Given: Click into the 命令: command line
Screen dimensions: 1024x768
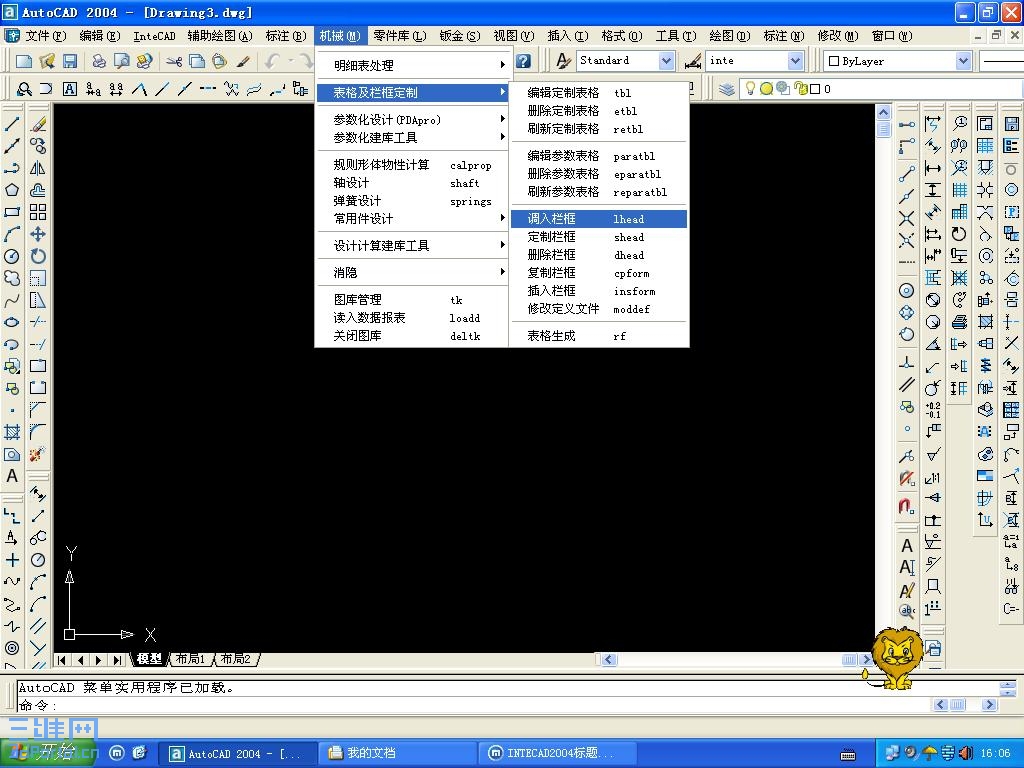Looking at the screenshot, I should coord(473,705).
